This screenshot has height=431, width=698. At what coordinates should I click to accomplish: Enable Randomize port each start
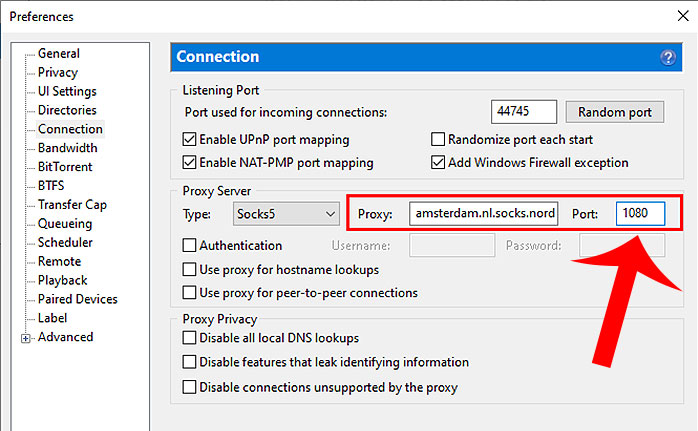tap(437, 140)
